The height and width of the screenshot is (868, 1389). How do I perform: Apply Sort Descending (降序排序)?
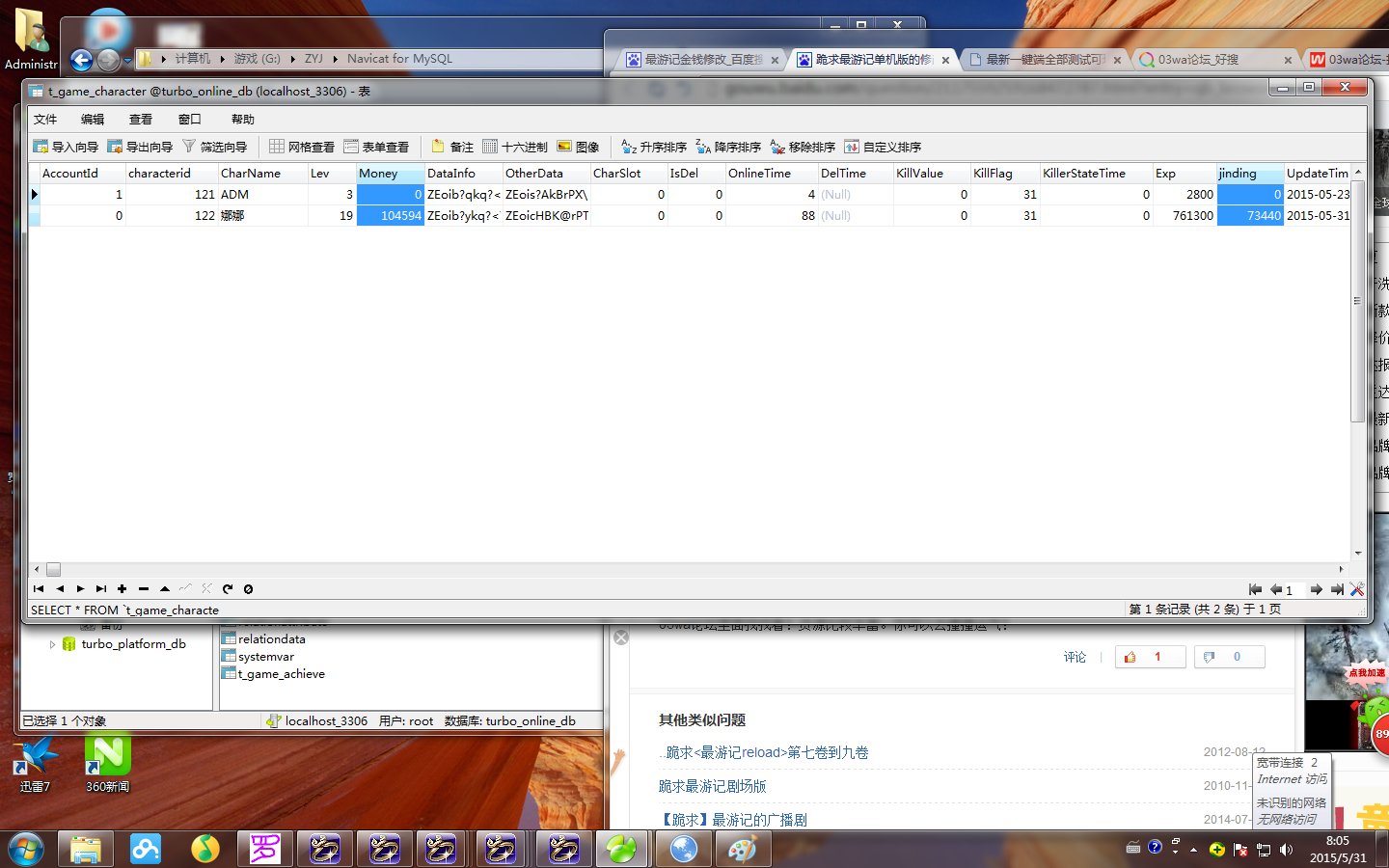(728, 147)
